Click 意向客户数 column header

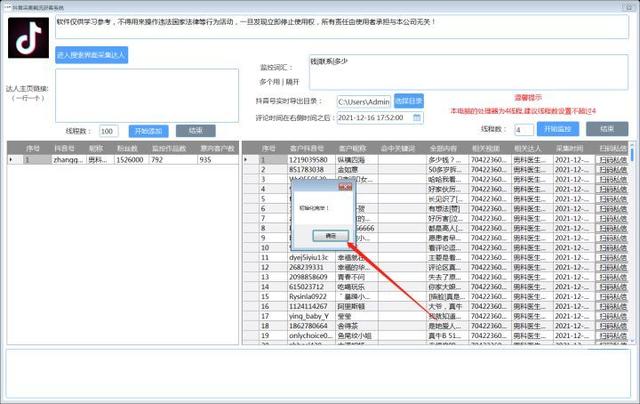tap(218, 148)
